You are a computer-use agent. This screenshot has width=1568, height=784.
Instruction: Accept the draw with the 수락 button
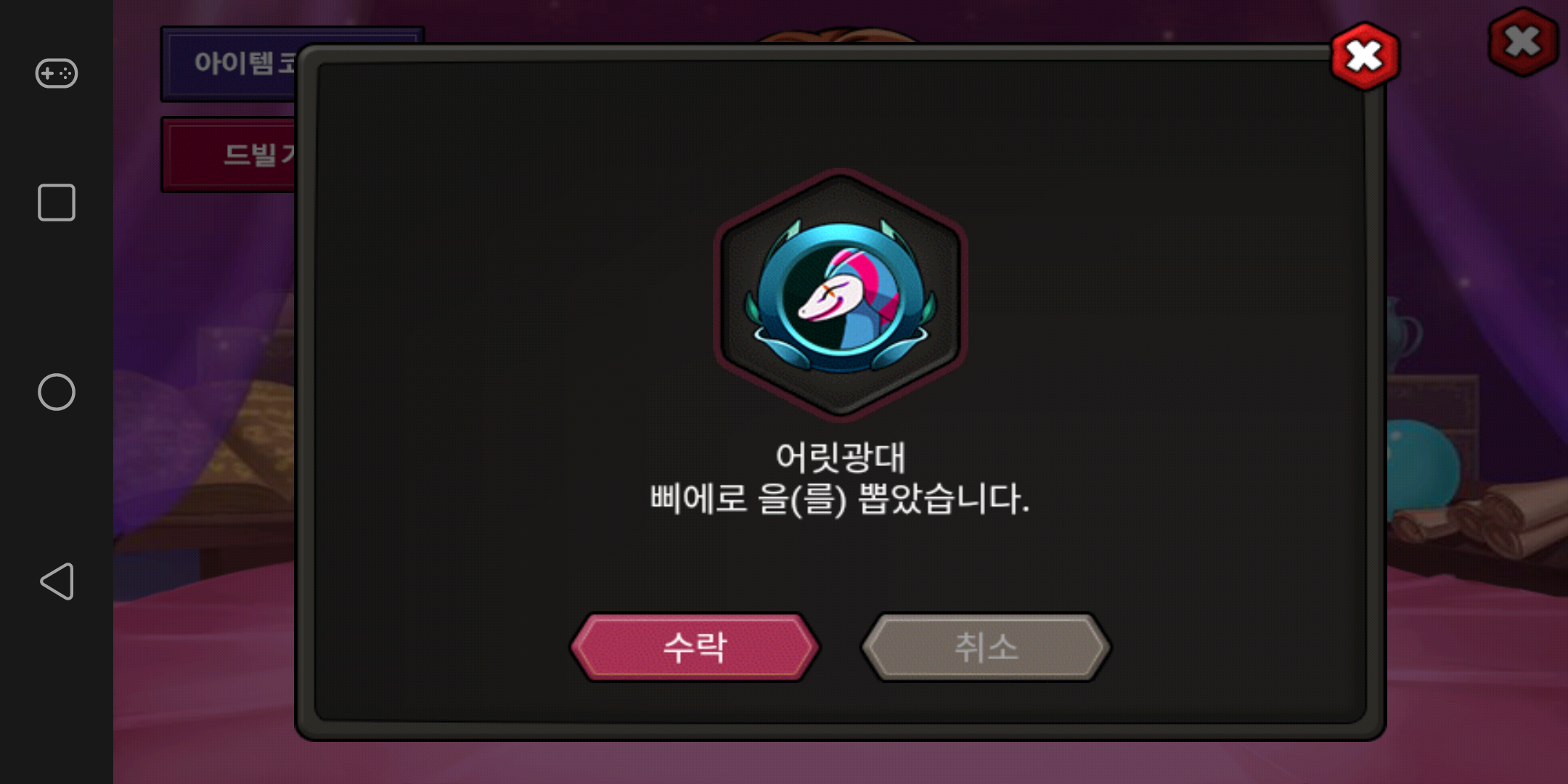click(x=695, y=647)
